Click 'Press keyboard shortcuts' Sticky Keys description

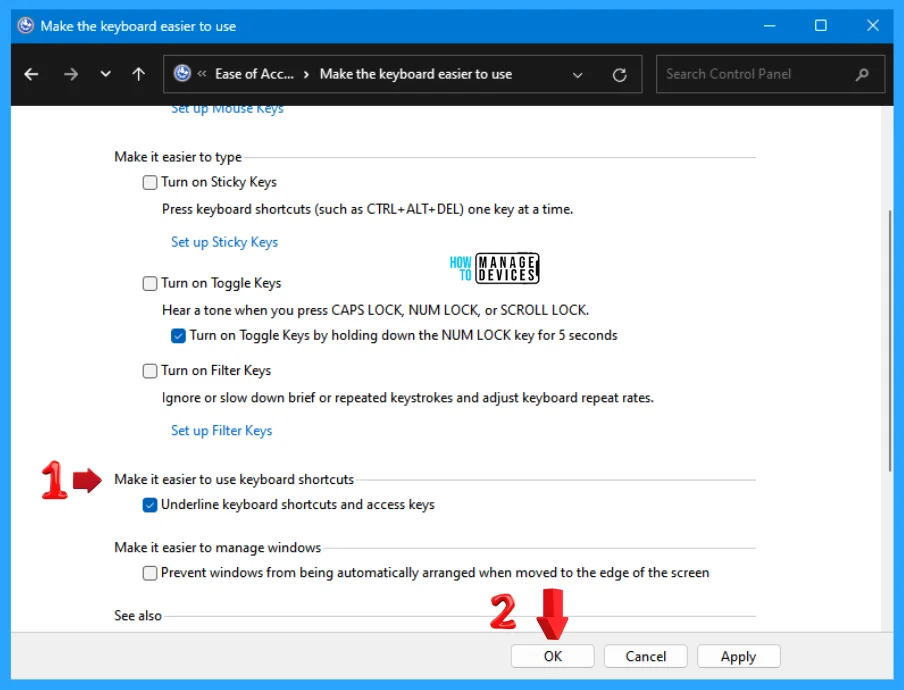coord(367,209)
